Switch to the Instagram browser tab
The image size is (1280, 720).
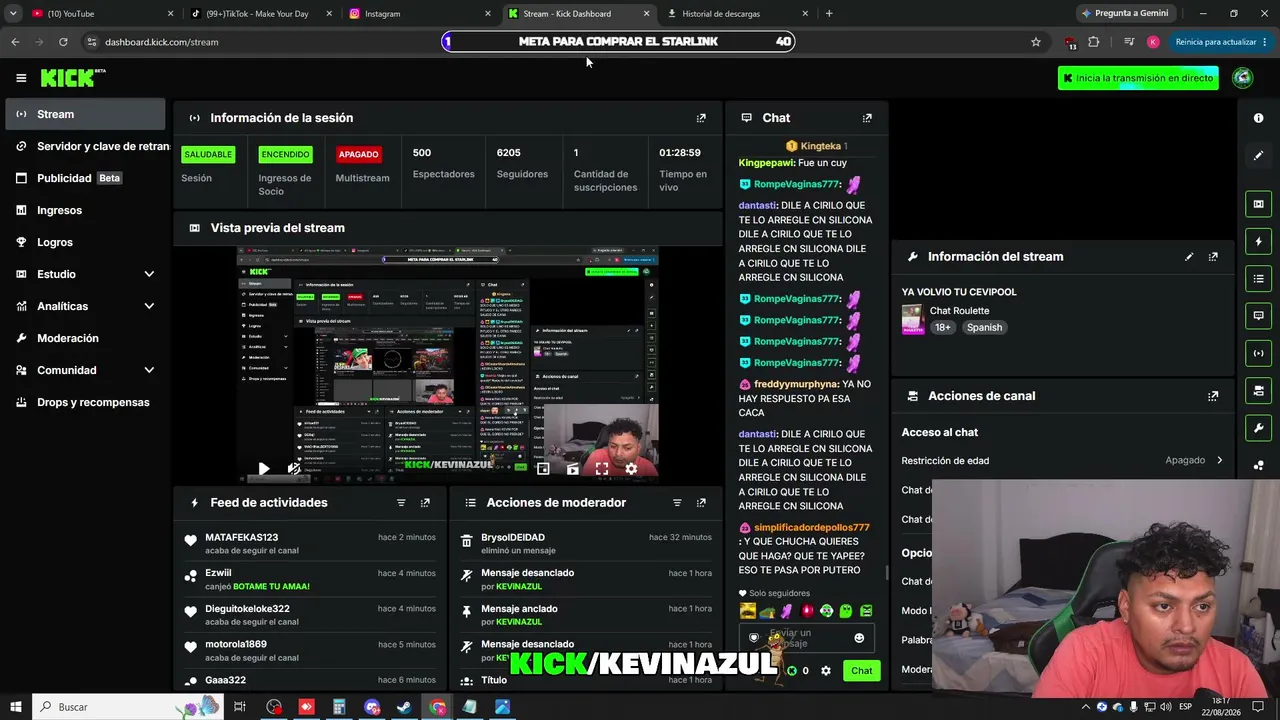click(420, 14)
